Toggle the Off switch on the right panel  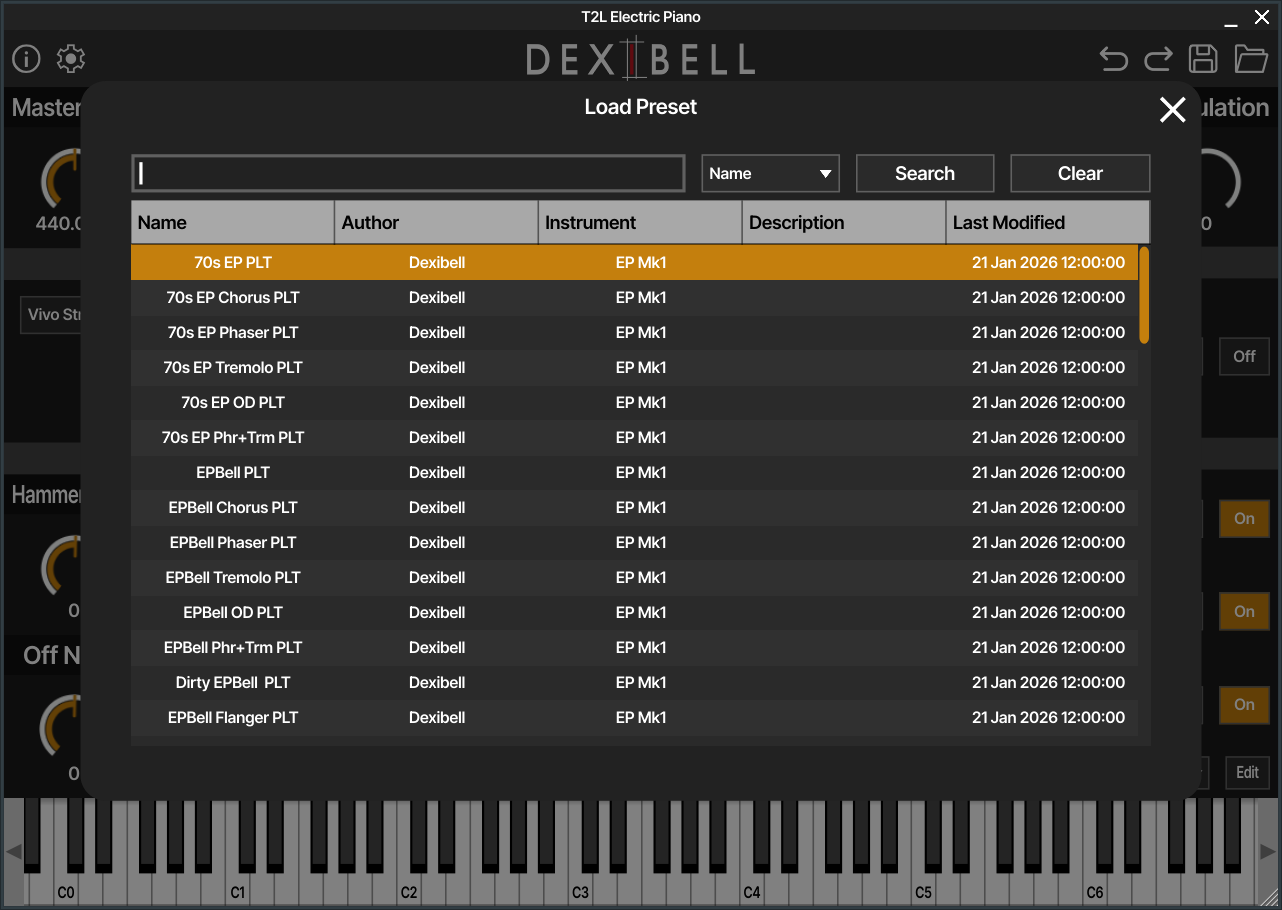tap(1244, 357)
